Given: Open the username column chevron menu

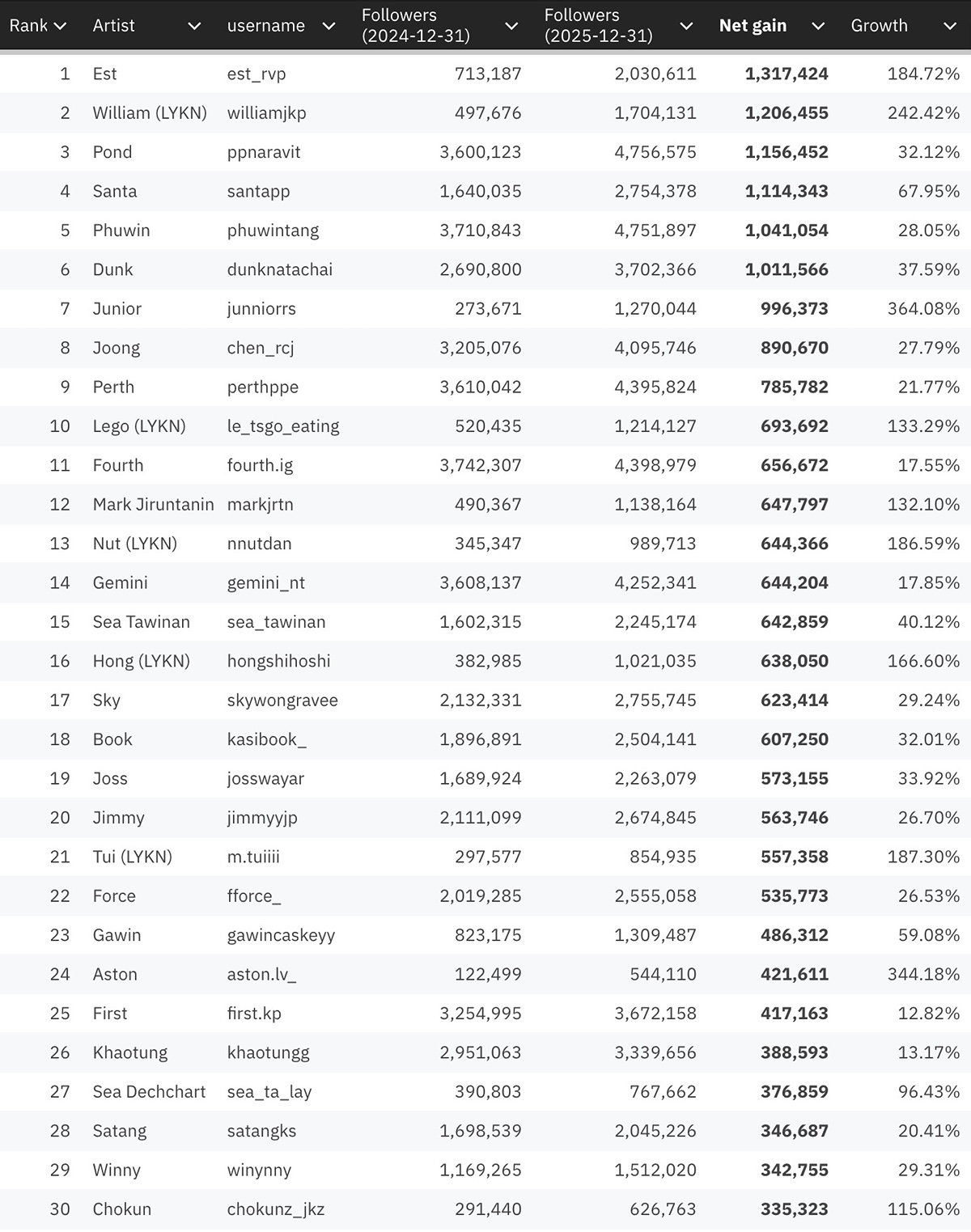Looking at the screenshot, I should pyautogui.click(x=329, y=26).
